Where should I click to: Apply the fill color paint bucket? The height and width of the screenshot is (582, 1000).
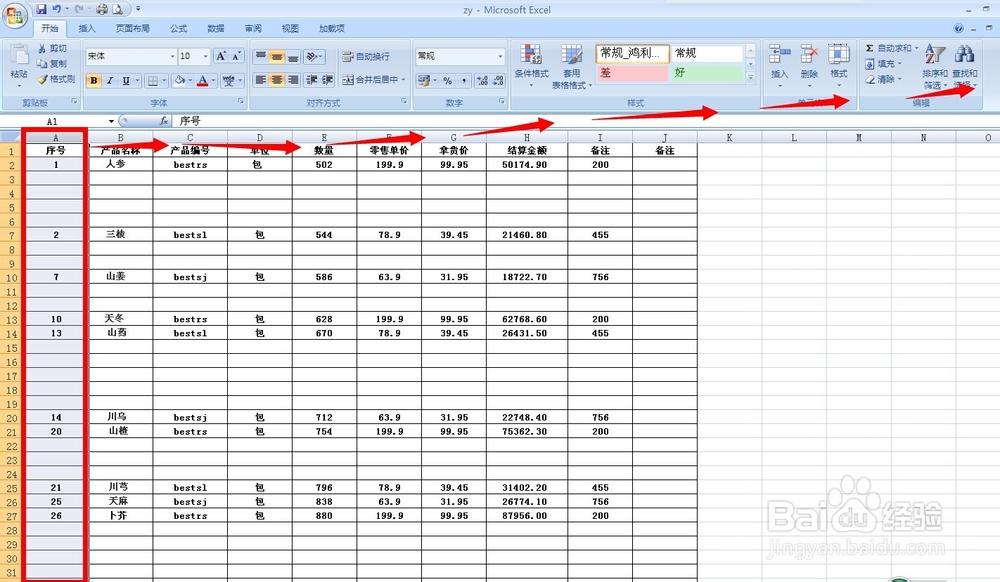(180, 80)
